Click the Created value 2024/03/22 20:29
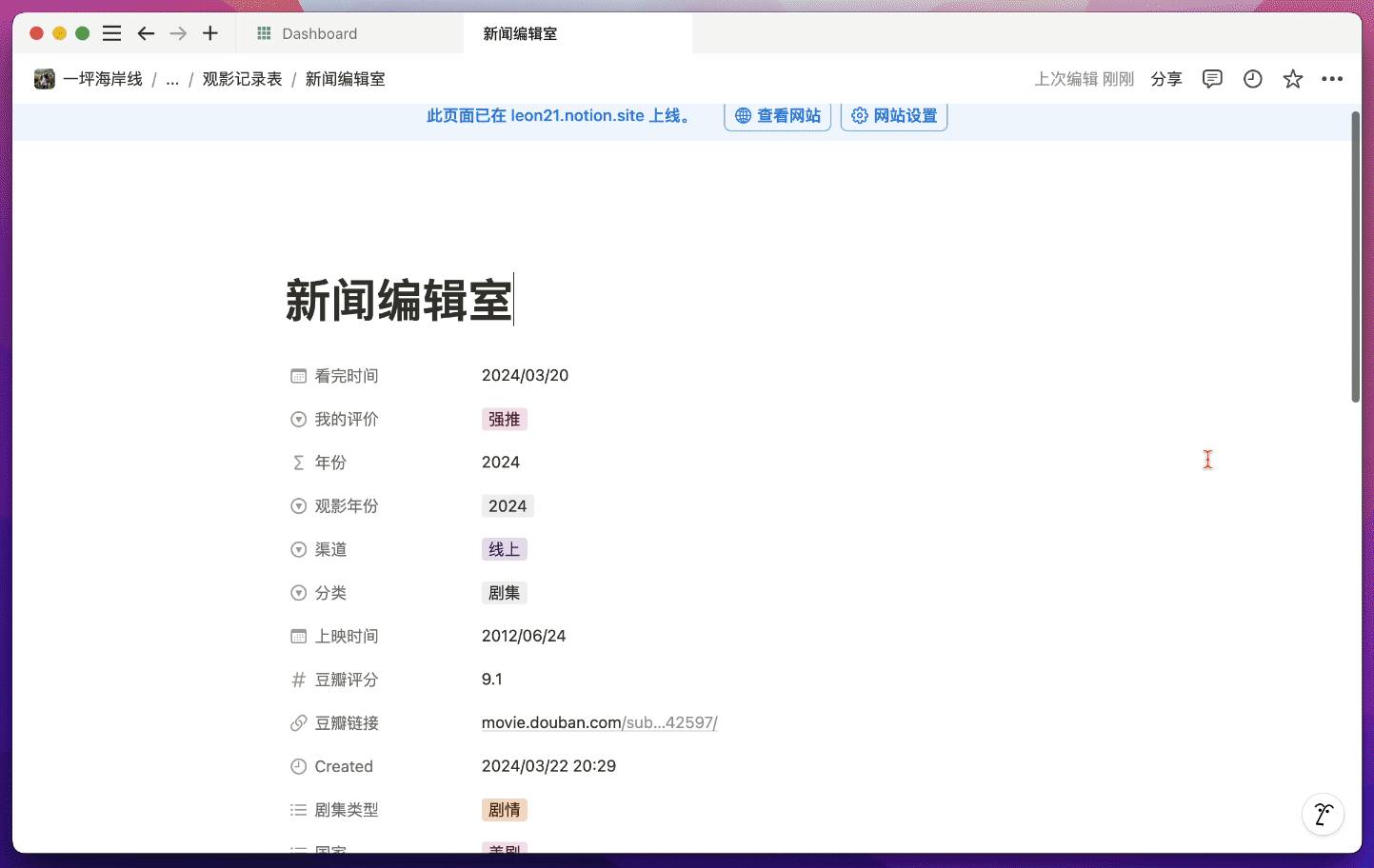1374x868 pixels. 549,766
